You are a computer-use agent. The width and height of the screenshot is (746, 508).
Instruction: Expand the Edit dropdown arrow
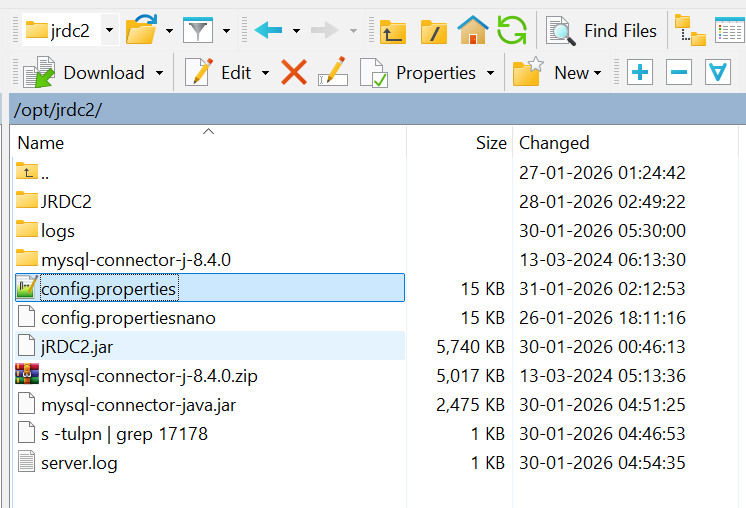pyautogui.click(x=265, y=73)
